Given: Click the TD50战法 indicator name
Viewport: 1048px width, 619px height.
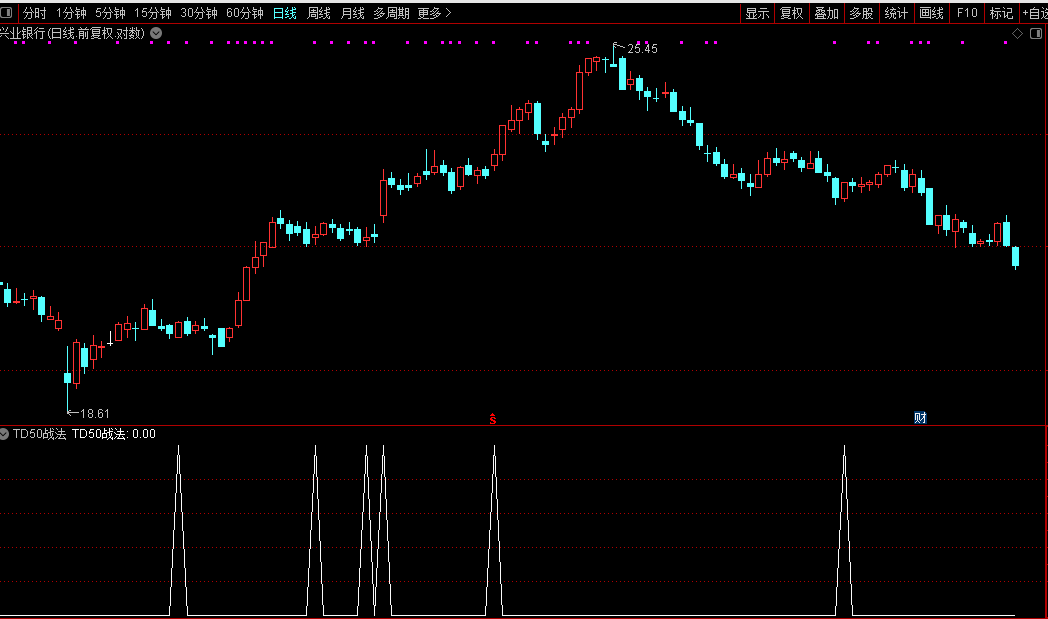Looking at the screenshot, I should (x=39, y=434).
